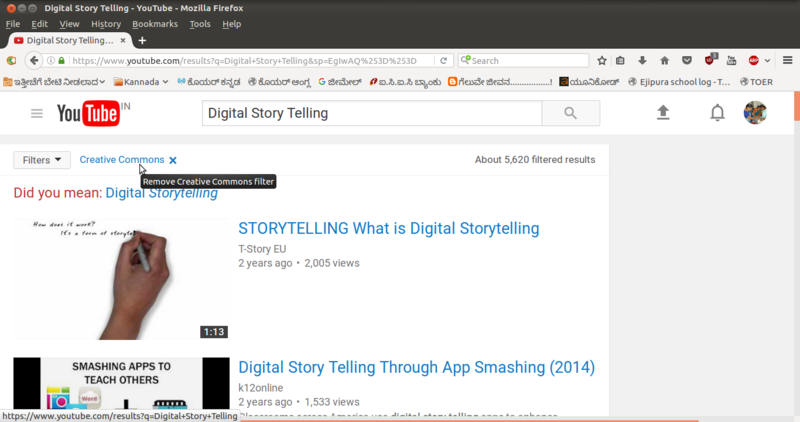Open the Filters dropdown
This screenshot has width=800, height=422.
pos(42,160)
